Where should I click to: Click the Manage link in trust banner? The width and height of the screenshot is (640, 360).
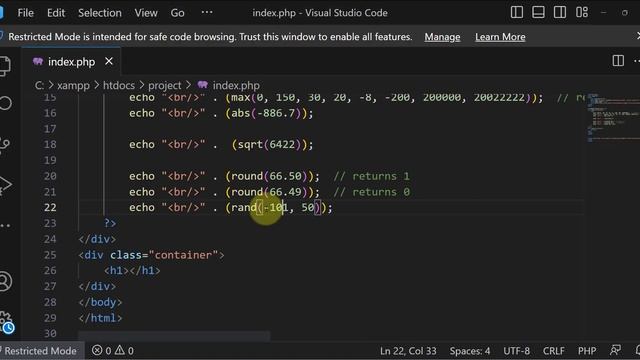(442, 37)
